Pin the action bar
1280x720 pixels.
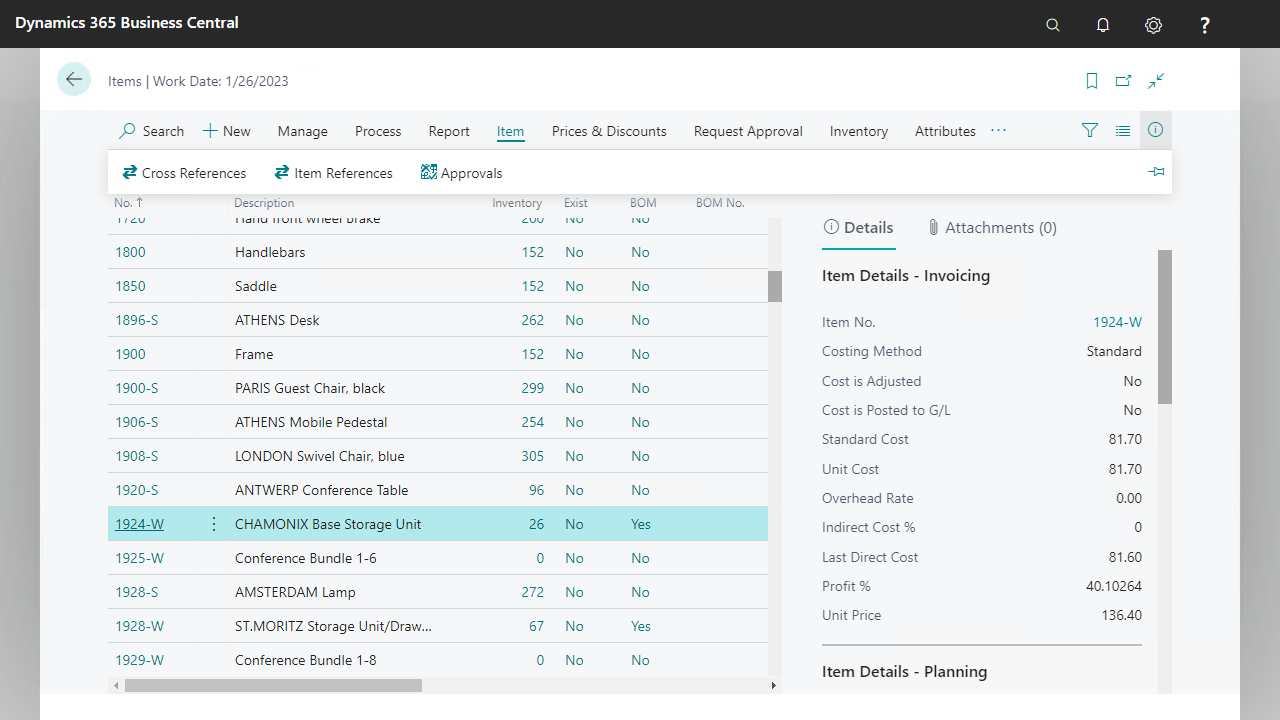coord(1157,172)
